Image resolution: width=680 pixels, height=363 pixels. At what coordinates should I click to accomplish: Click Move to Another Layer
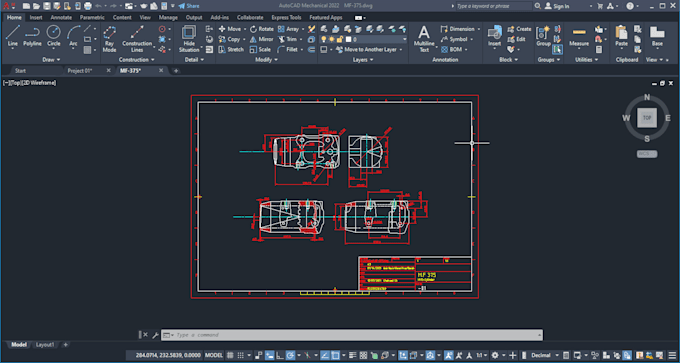click(x=366, y=49)
